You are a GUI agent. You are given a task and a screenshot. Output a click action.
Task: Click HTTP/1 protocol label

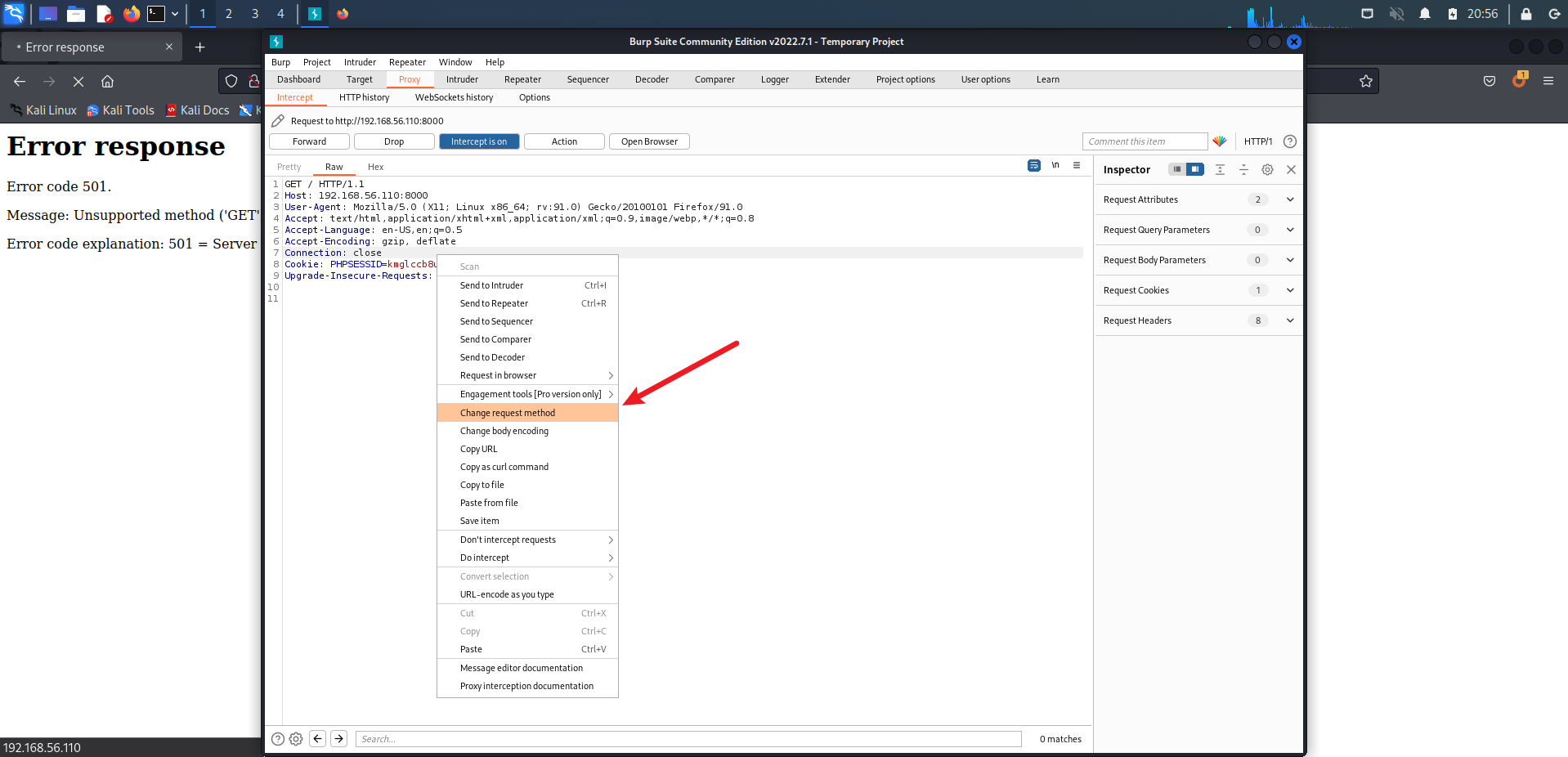(x=1258, y=141)
